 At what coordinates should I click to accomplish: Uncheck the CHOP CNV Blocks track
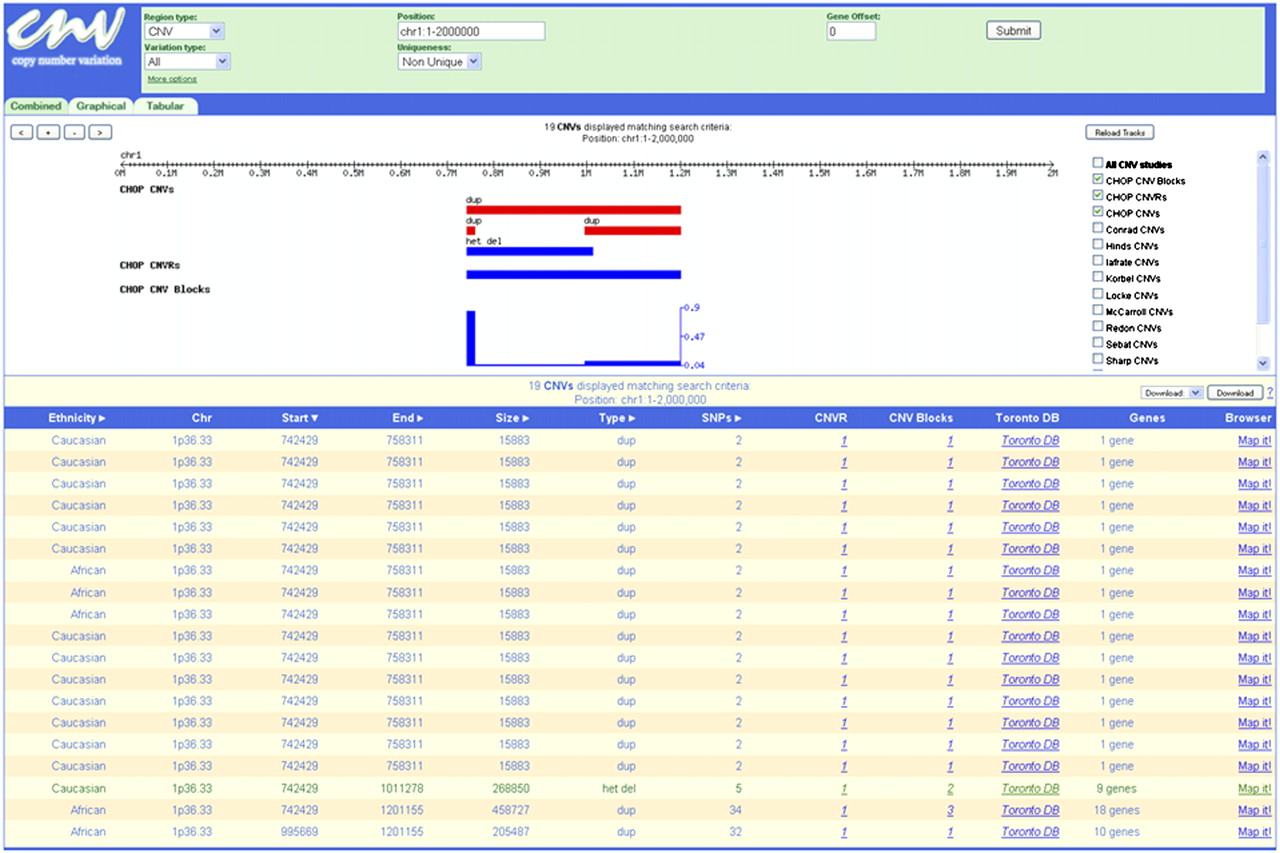point(1098,180)
